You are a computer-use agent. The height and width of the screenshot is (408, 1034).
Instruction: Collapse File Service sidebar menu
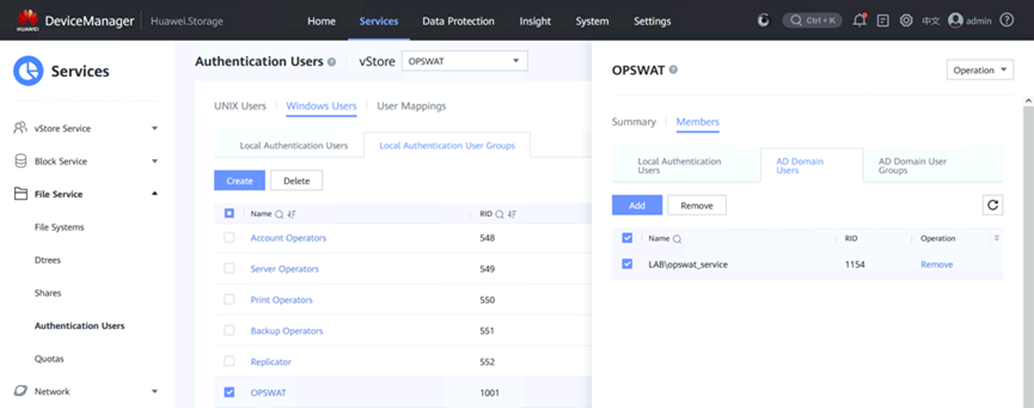154,194
